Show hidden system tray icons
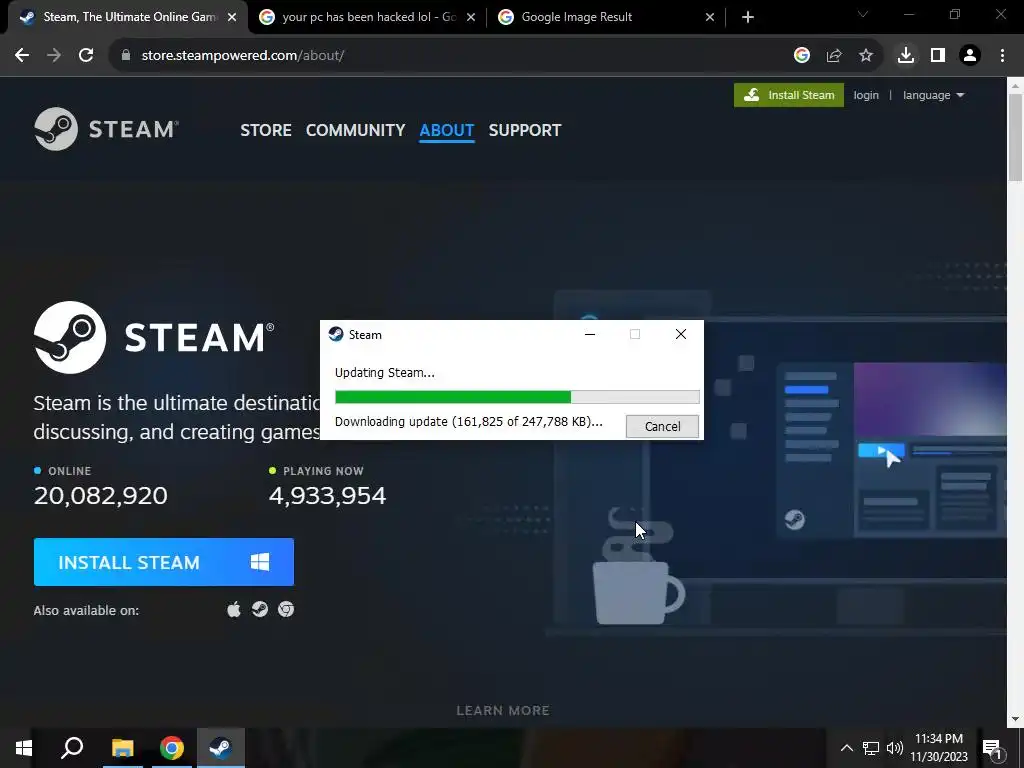 pos(846,748)
